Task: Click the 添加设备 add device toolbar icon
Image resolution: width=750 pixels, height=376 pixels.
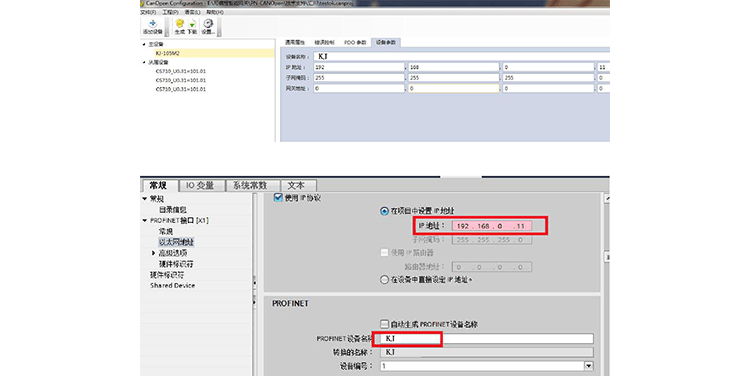Action: [x=153, y=27]
